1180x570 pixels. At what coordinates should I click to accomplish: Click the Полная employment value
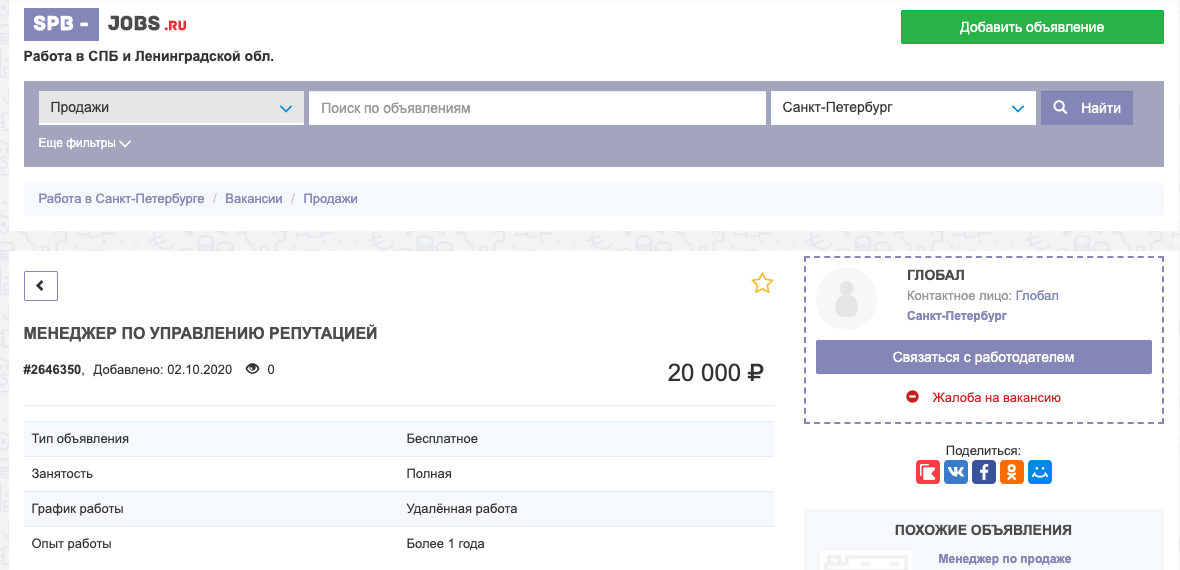point(429,474)
